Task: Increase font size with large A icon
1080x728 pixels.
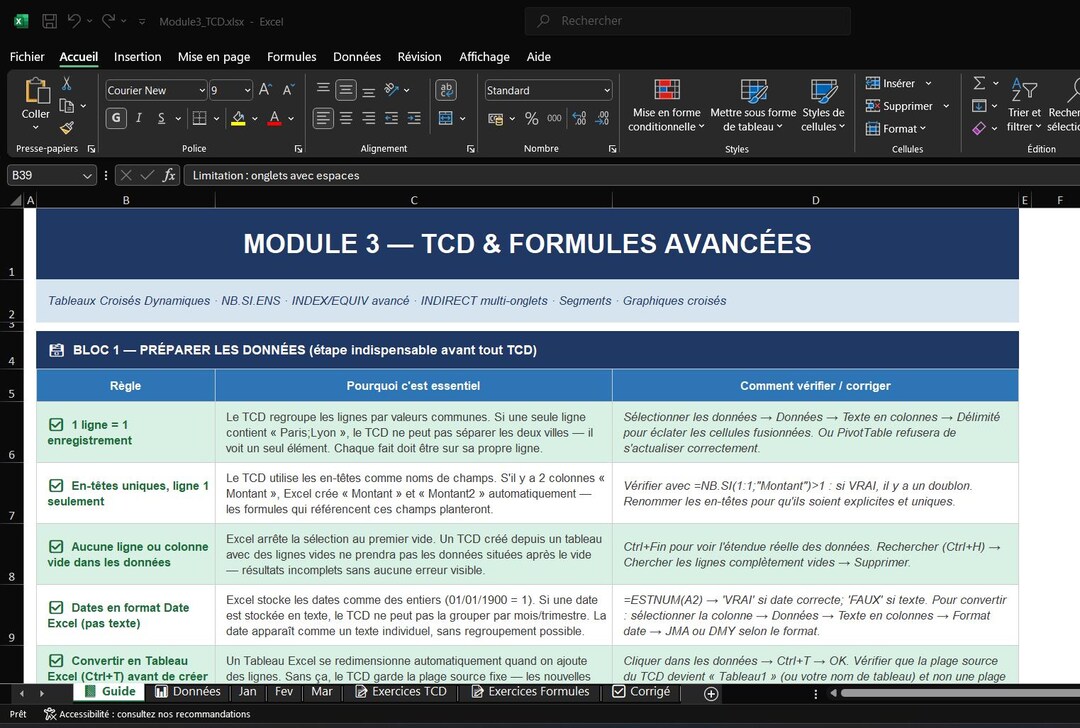Action: pyautogui.click(x=265, y=90)
